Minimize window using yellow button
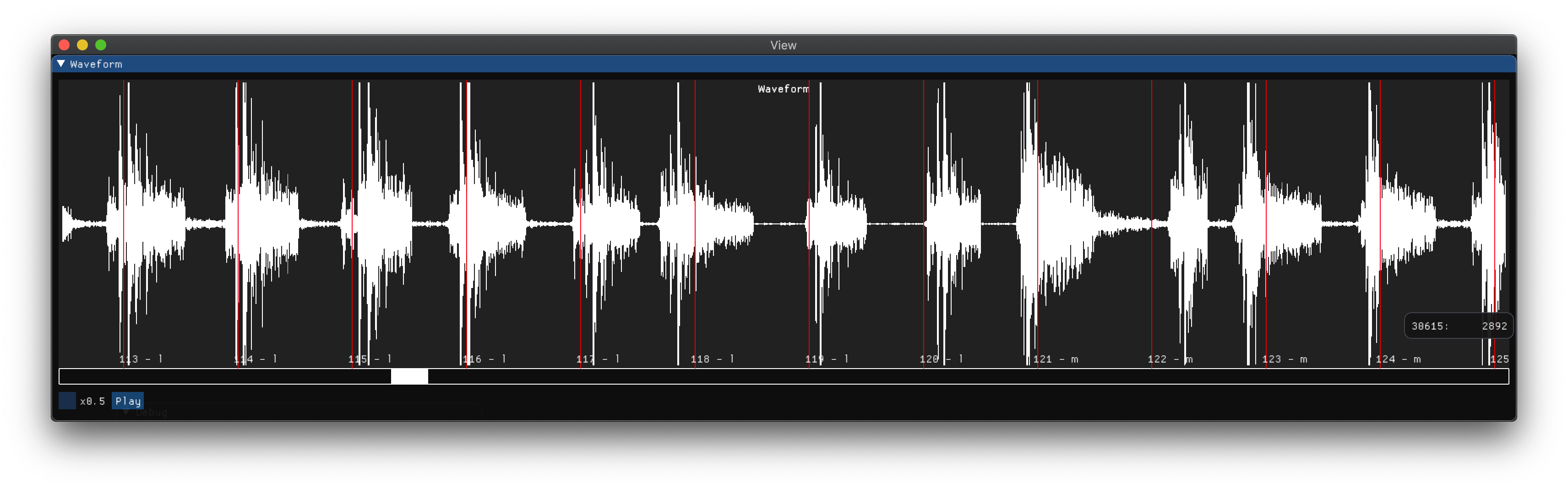 tap(82, 45)
